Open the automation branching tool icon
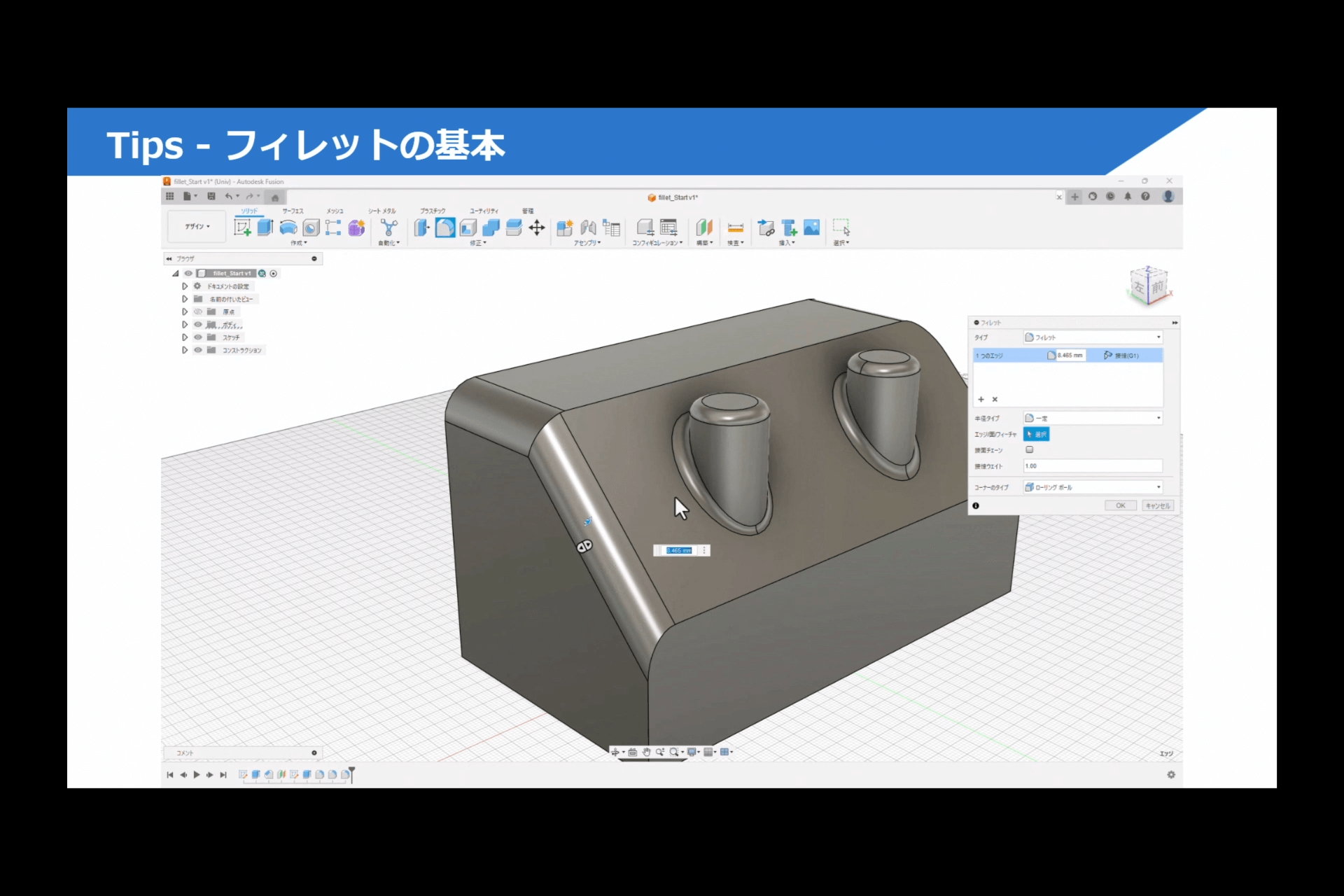The height and width of the screenshot is (896, 1344). click(388, 227)
